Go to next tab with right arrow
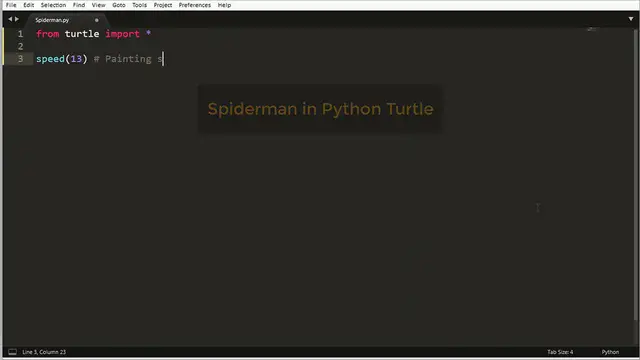Screen dimensions: 640x360 coord(17,19)
